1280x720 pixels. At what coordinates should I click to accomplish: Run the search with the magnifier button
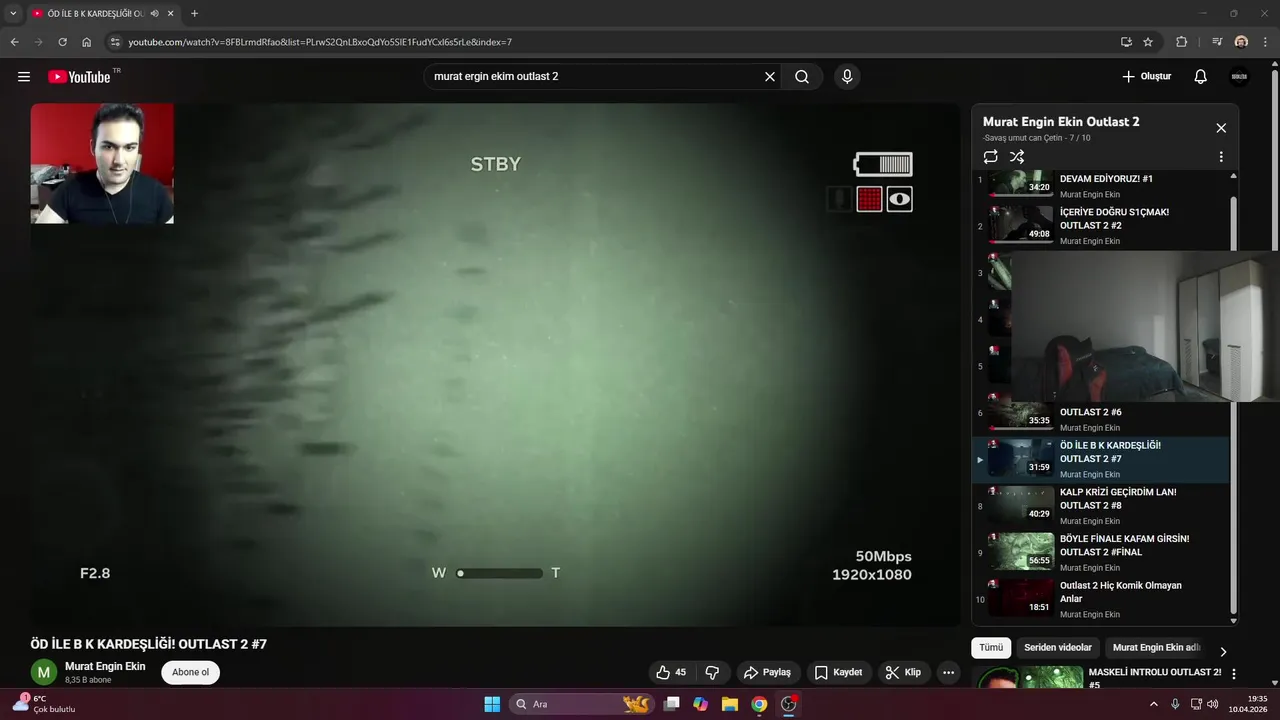point(802,77)
